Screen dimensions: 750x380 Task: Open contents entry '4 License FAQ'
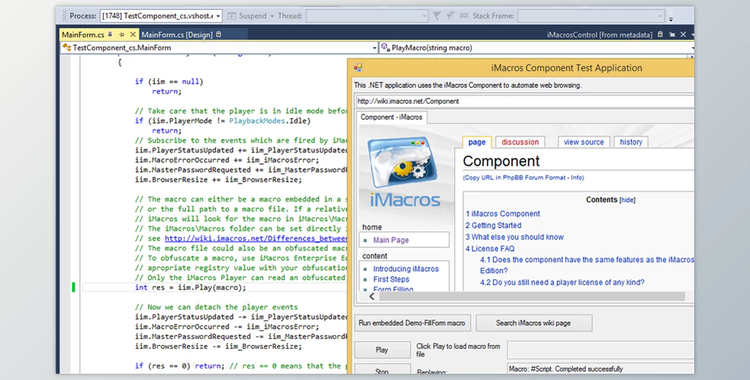coord(490,248)
